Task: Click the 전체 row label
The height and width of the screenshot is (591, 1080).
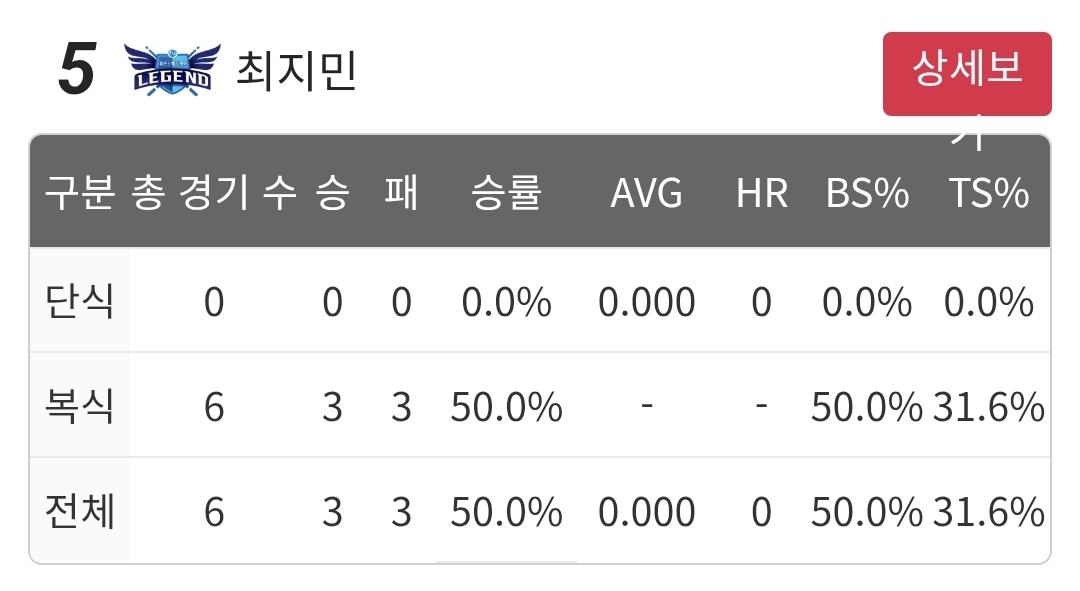Action: [x=79, y=510]
